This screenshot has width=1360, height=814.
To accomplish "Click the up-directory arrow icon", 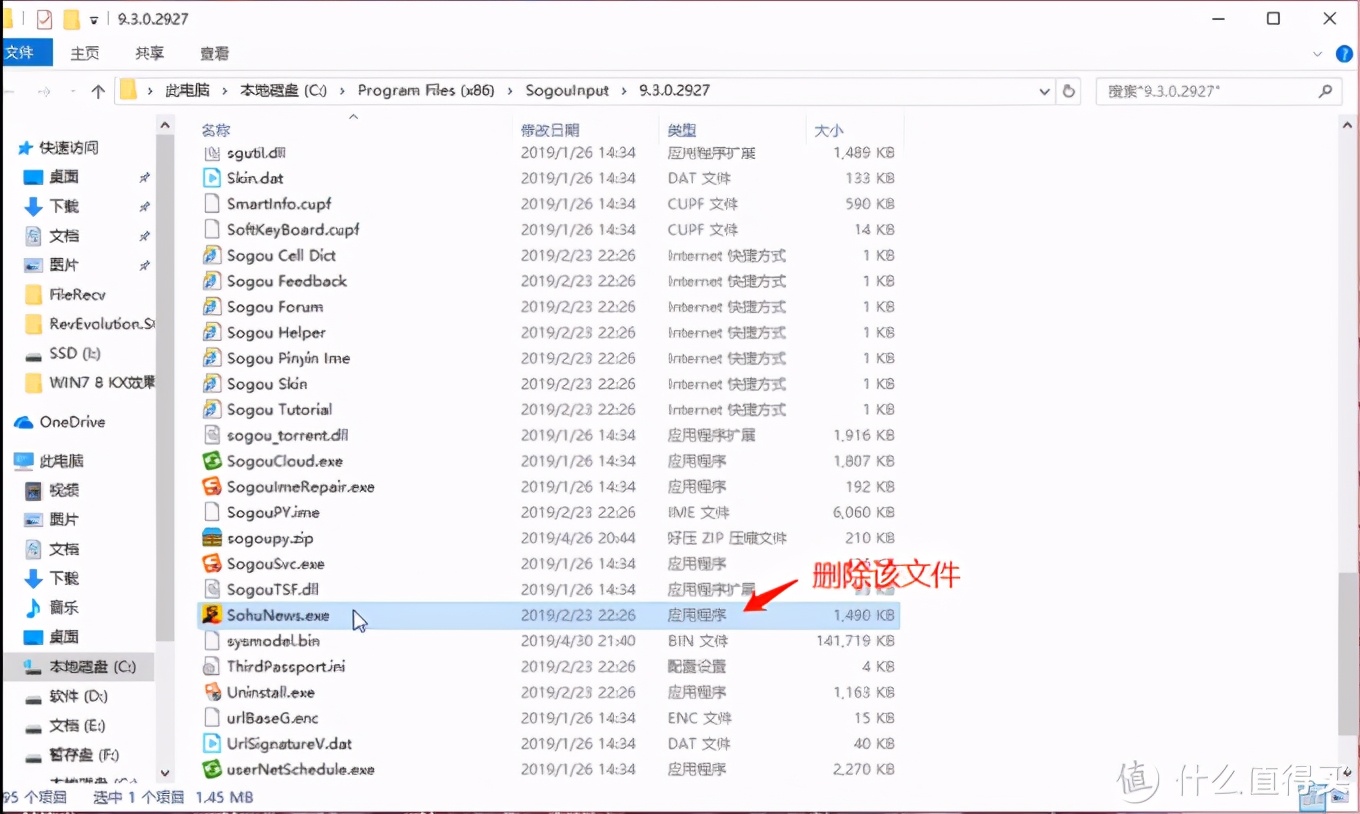I will coord(98,91).
